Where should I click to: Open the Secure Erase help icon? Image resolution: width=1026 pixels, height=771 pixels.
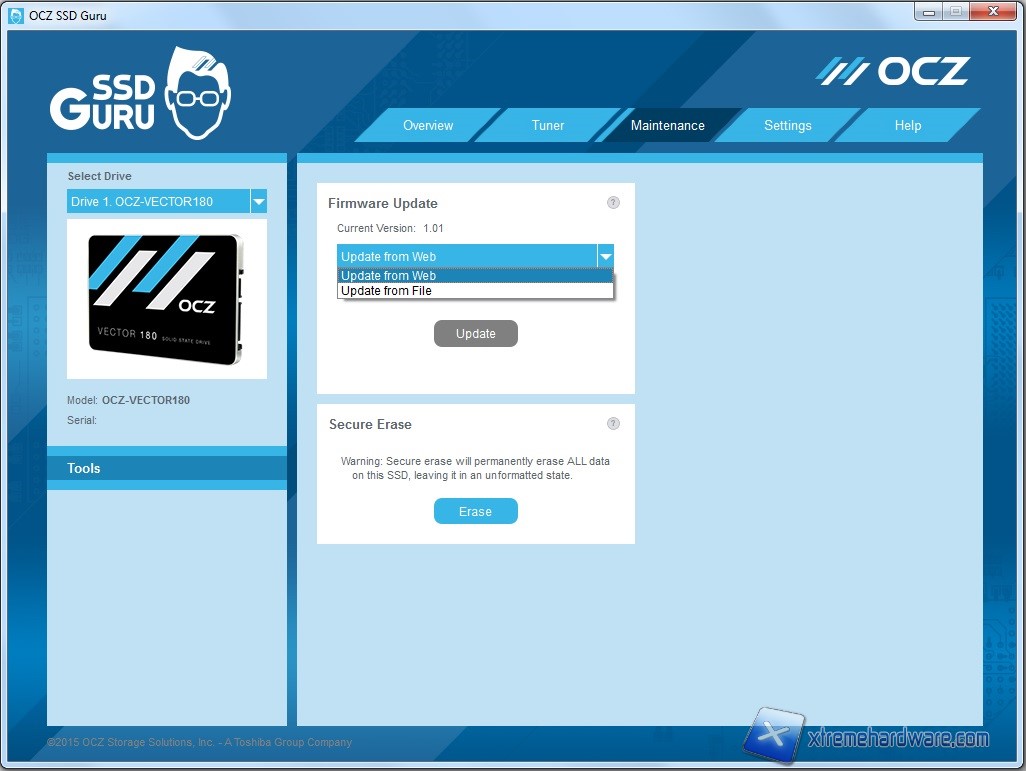(613, 424)
